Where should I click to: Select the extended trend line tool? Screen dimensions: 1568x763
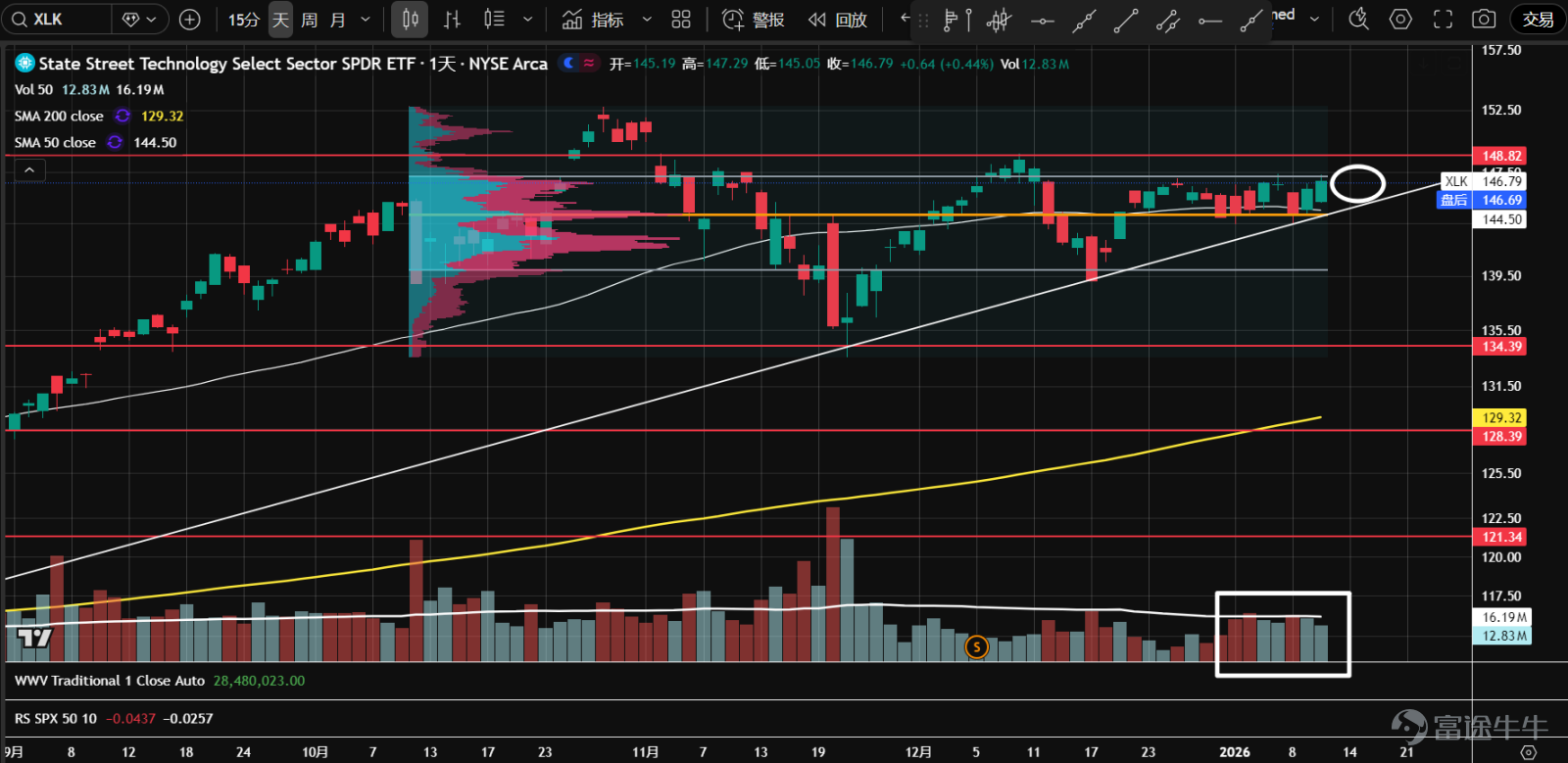[x=1083, y=21]
